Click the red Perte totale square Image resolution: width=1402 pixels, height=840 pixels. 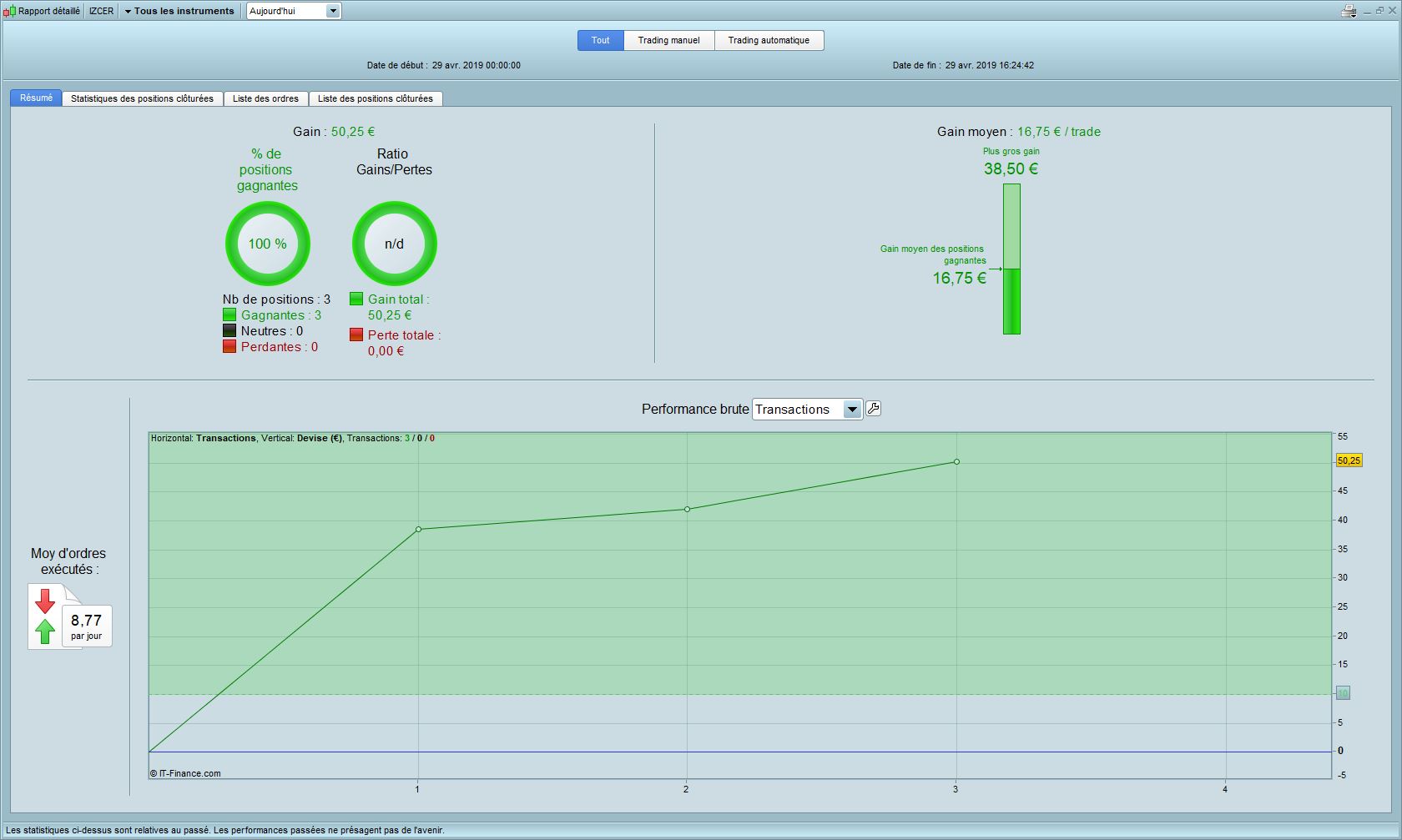tap(356, 335)
